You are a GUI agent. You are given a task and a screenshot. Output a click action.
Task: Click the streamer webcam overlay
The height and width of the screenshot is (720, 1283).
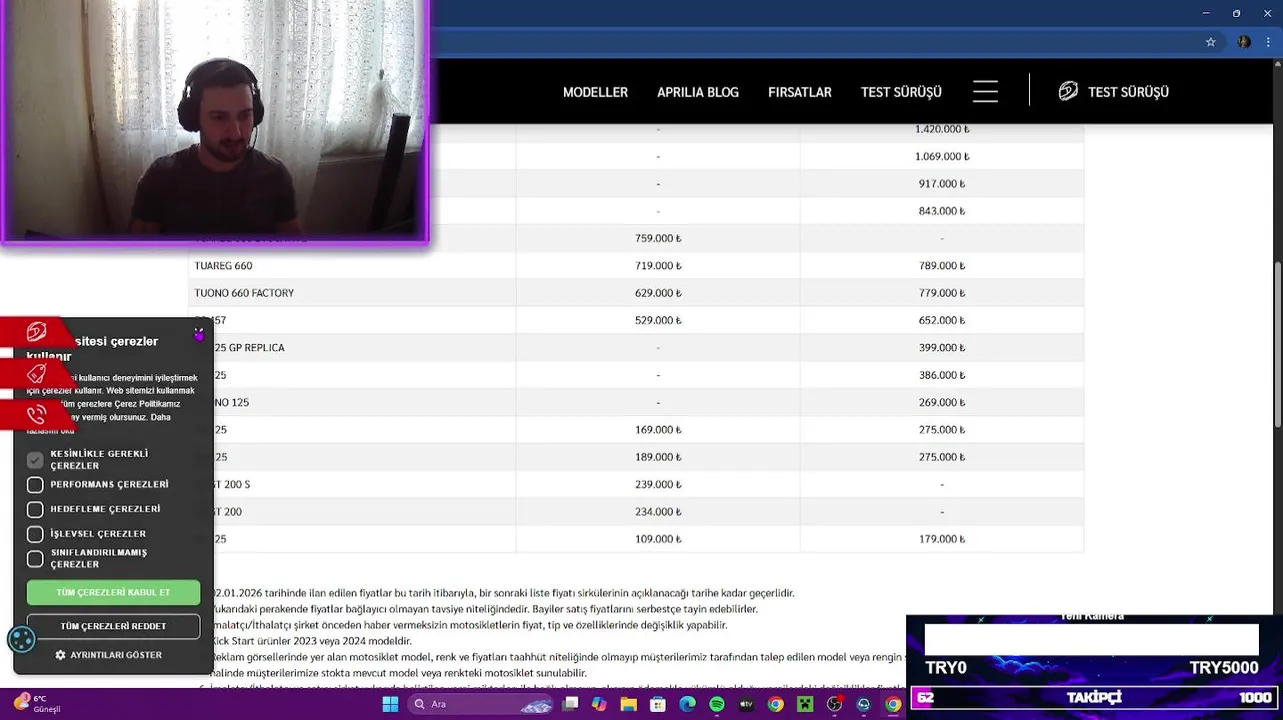(215, 121)
